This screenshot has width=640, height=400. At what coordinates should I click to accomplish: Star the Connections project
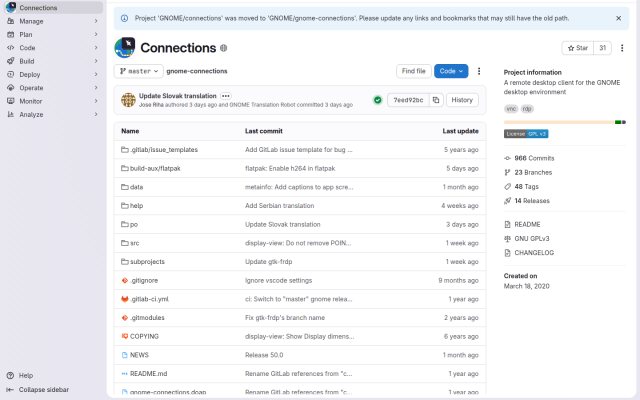(x=578, y=48)
